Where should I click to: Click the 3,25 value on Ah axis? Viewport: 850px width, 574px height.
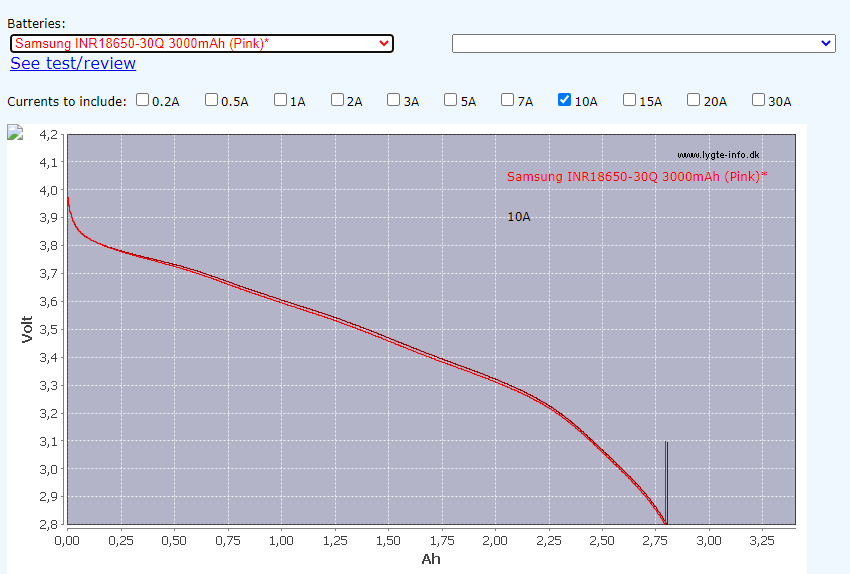coord(762,540)
